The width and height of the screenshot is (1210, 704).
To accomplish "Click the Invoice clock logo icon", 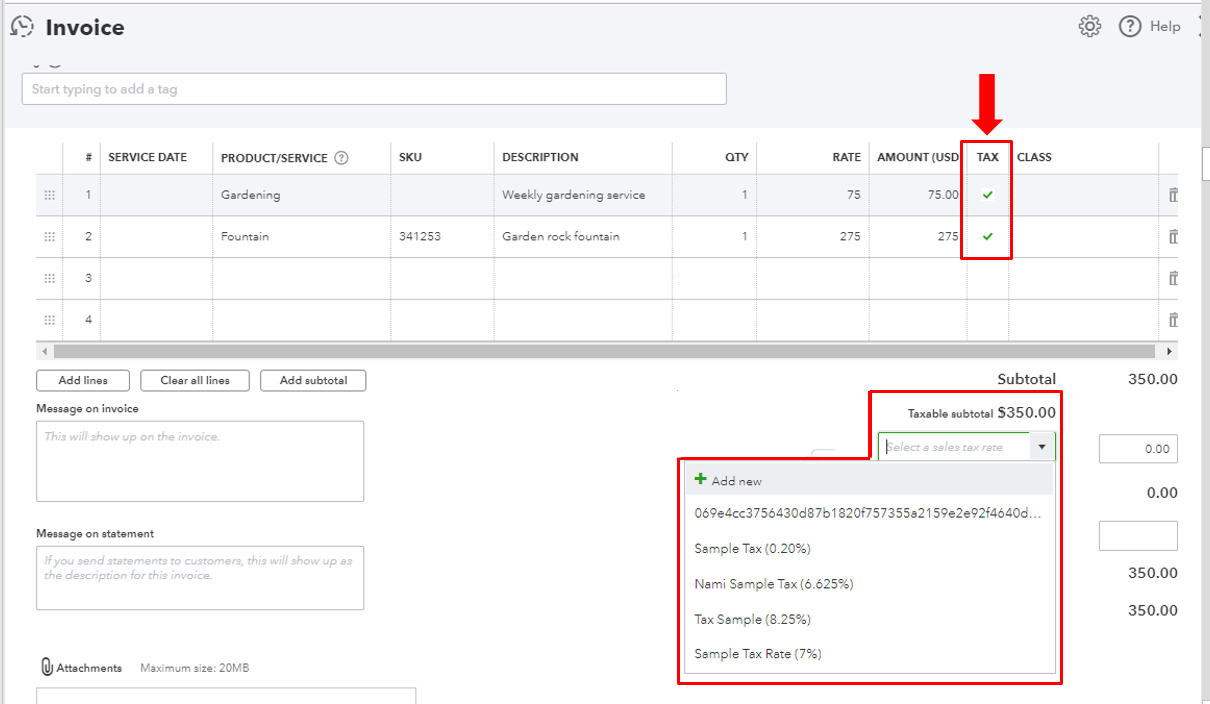I will coord(22,26).
